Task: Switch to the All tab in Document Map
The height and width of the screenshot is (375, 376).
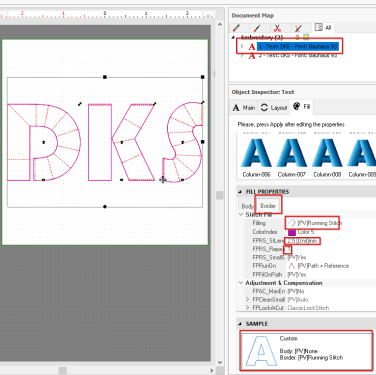Action: (x=323, y=27)
